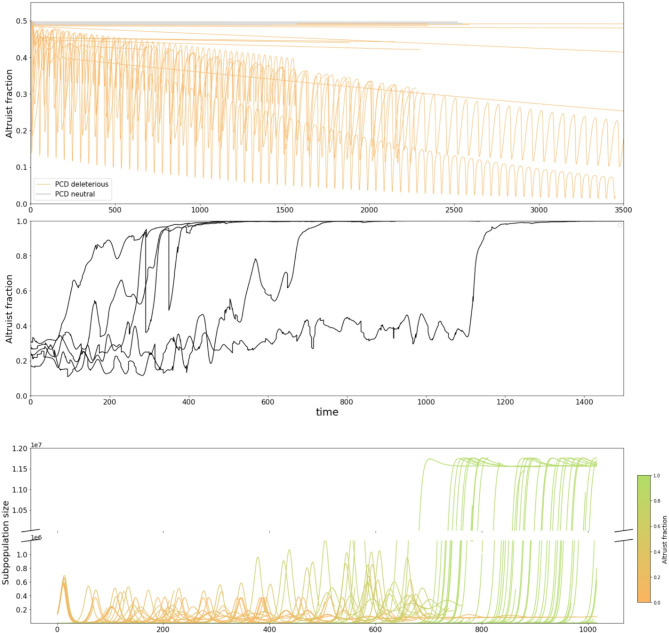Viewport: 669px width, 633px height.
Task: Click the 1400 tick on middle plot
Action: (584, 402)
